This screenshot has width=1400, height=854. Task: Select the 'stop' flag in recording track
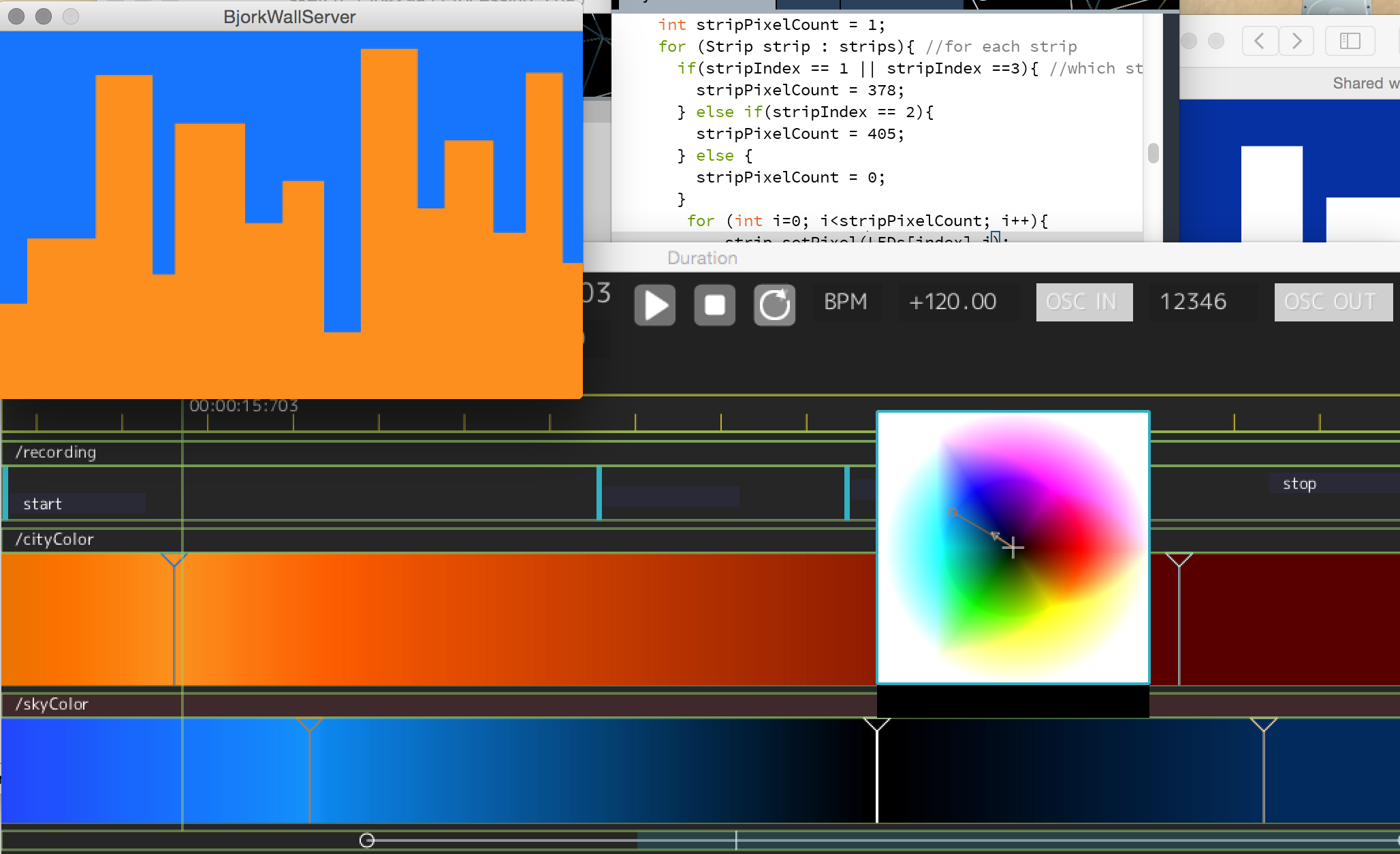1299,484
